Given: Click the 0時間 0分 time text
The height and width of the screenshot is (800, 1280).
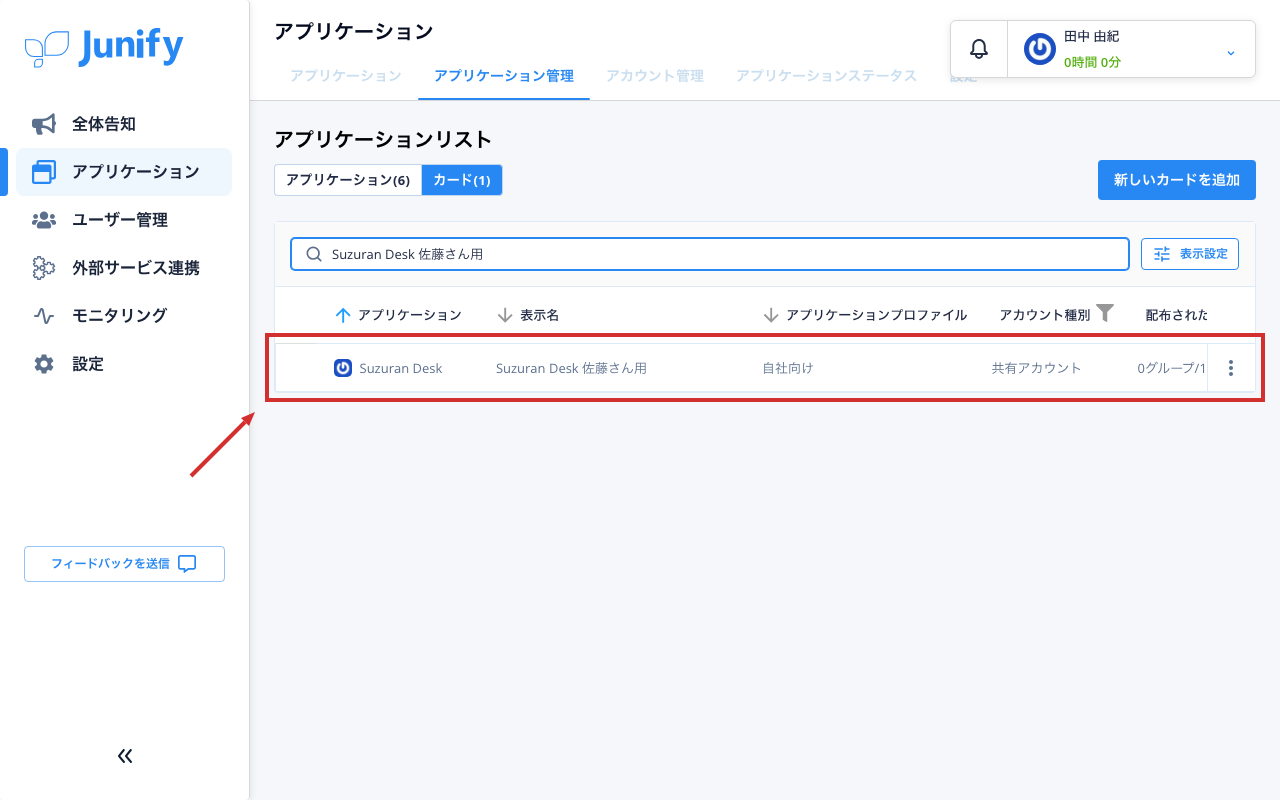Looking at the screenshot, I should pyautogui.click(x=1092, y=62).
